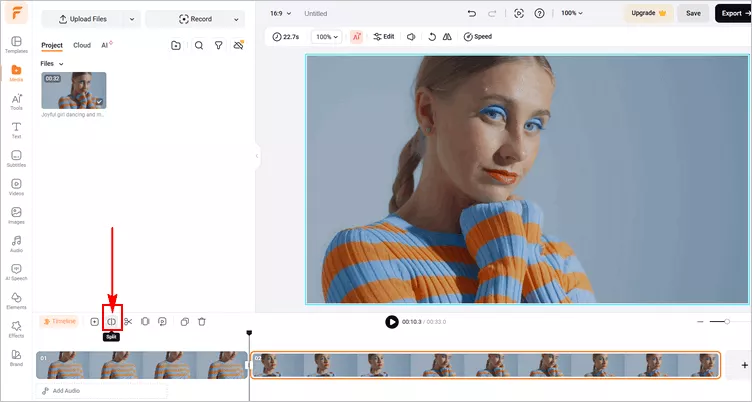Expand the Record dropdown arrow
The width and height of the screenshot is (752, 402).
tap(236, 19)
